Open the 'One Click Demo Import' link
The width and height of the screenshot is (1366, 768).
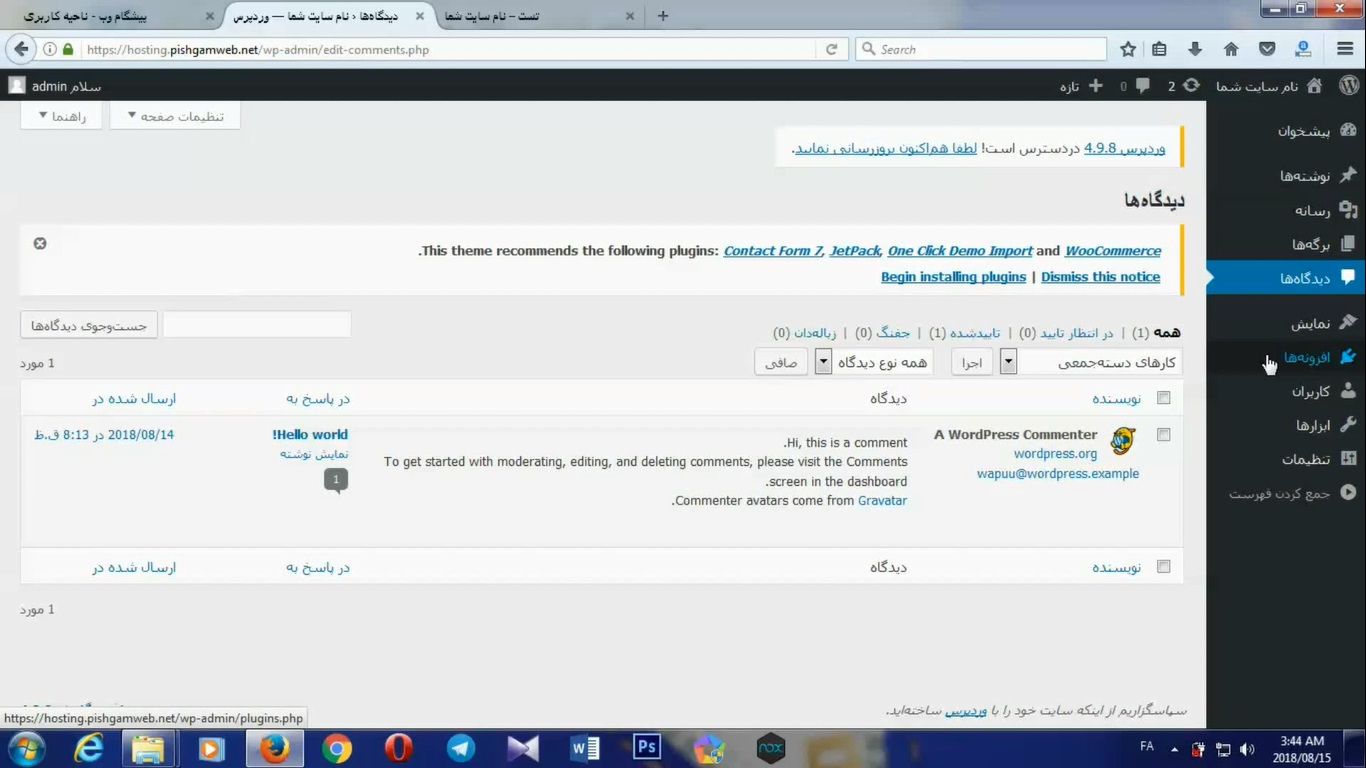click(x=960, y=251)
